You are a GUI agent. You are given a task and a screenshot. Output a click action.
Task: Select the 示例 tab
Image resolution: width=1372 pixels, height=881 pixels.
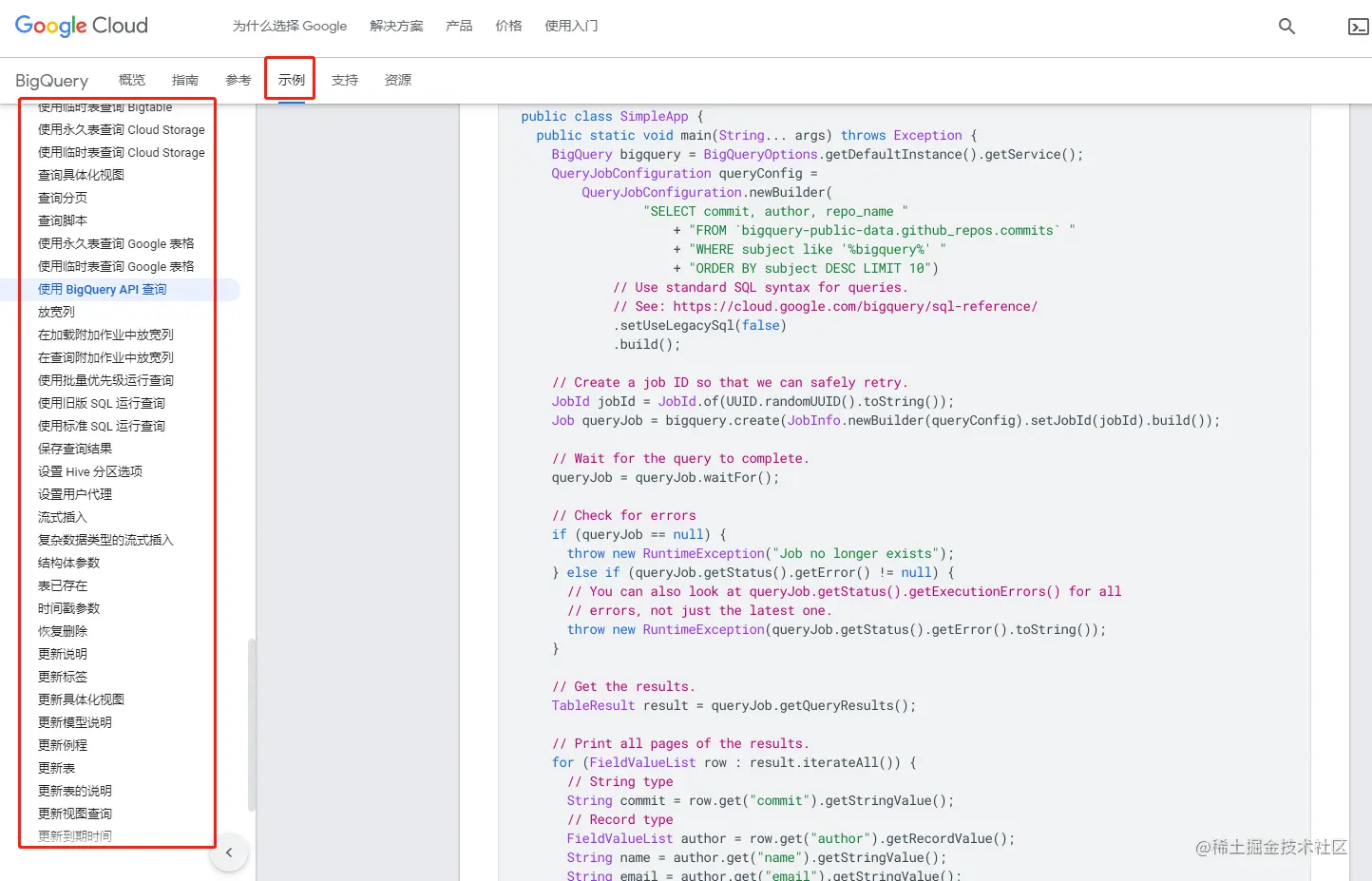292,80
